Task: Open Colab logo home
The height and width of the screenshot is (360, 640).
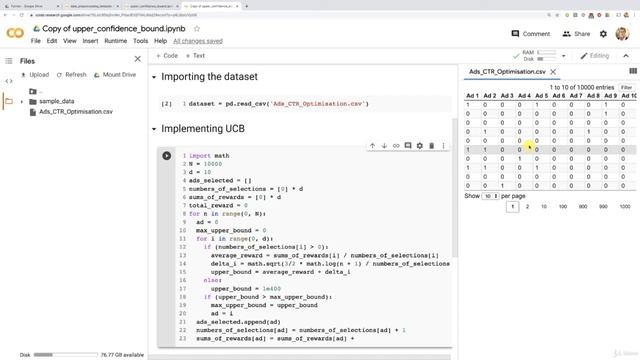Action: (x=15, y=33)
